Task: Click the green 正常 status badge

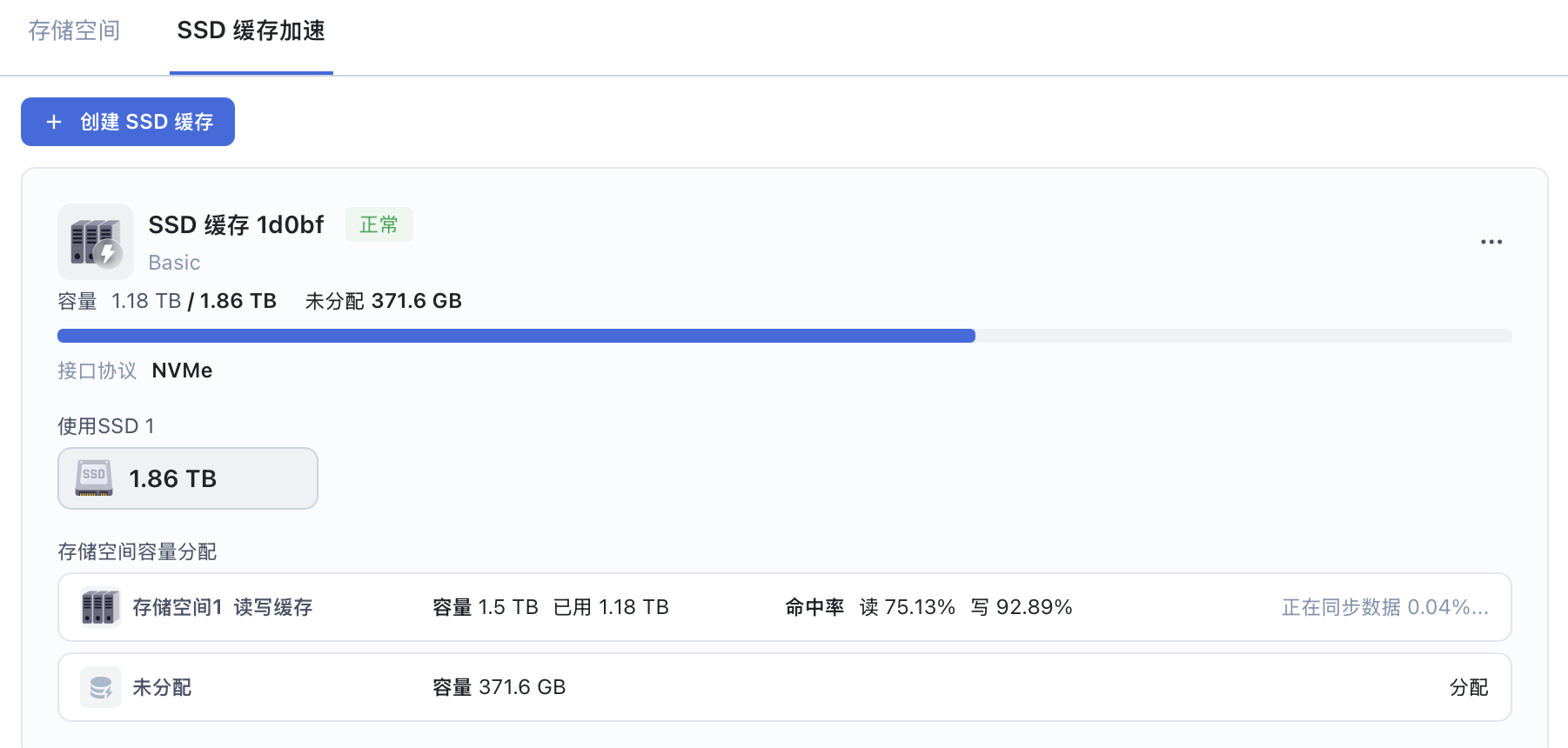Action: pyautogui.click(x=379, y=225)
